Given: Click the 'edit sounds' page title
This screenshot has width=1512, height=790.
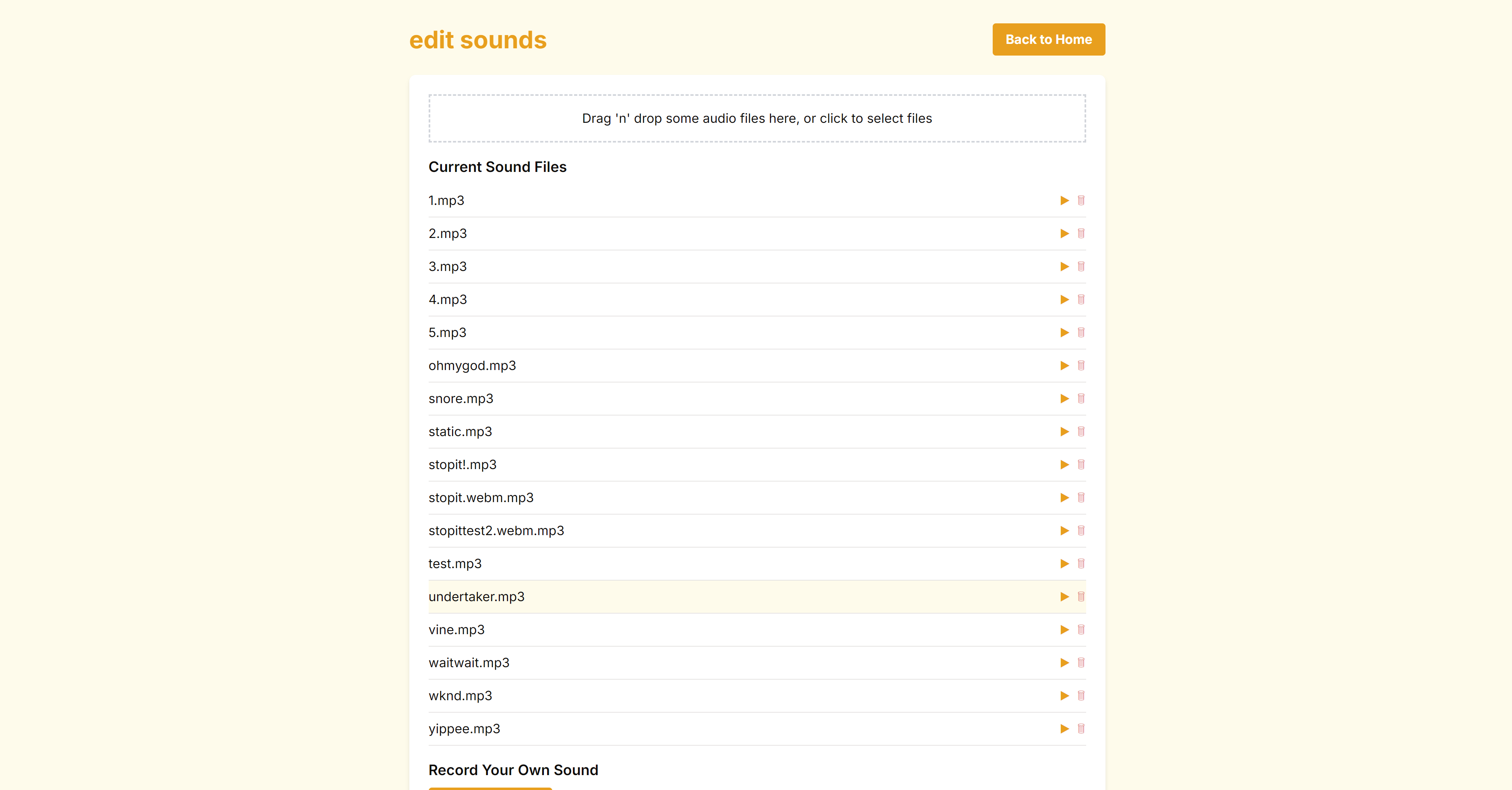Looking at the screenshot, I should tap(478, 40).
